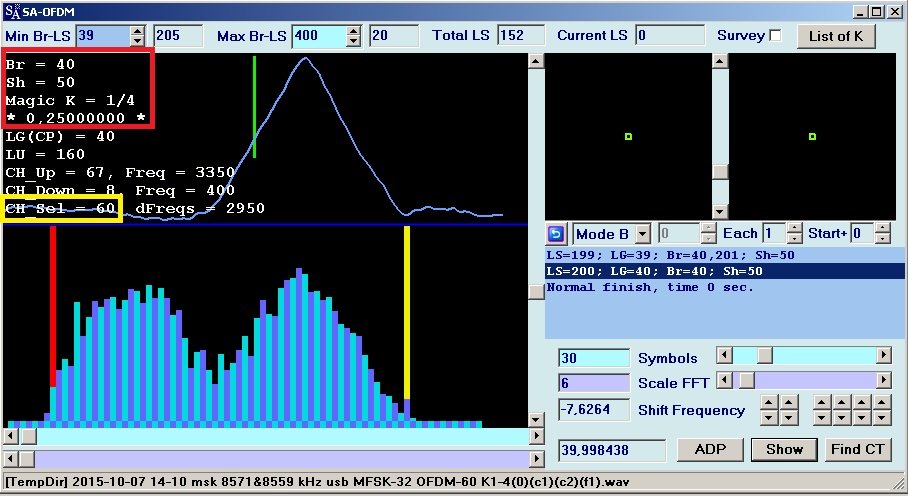Decrement the Start+ value with its down arrow

tap(882, 238)
